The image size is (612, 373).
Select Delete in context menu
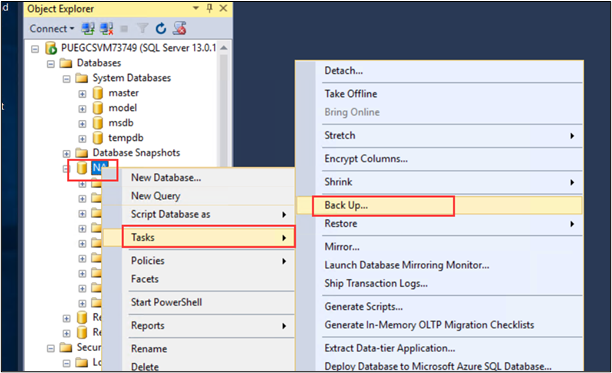click(199, 366)
